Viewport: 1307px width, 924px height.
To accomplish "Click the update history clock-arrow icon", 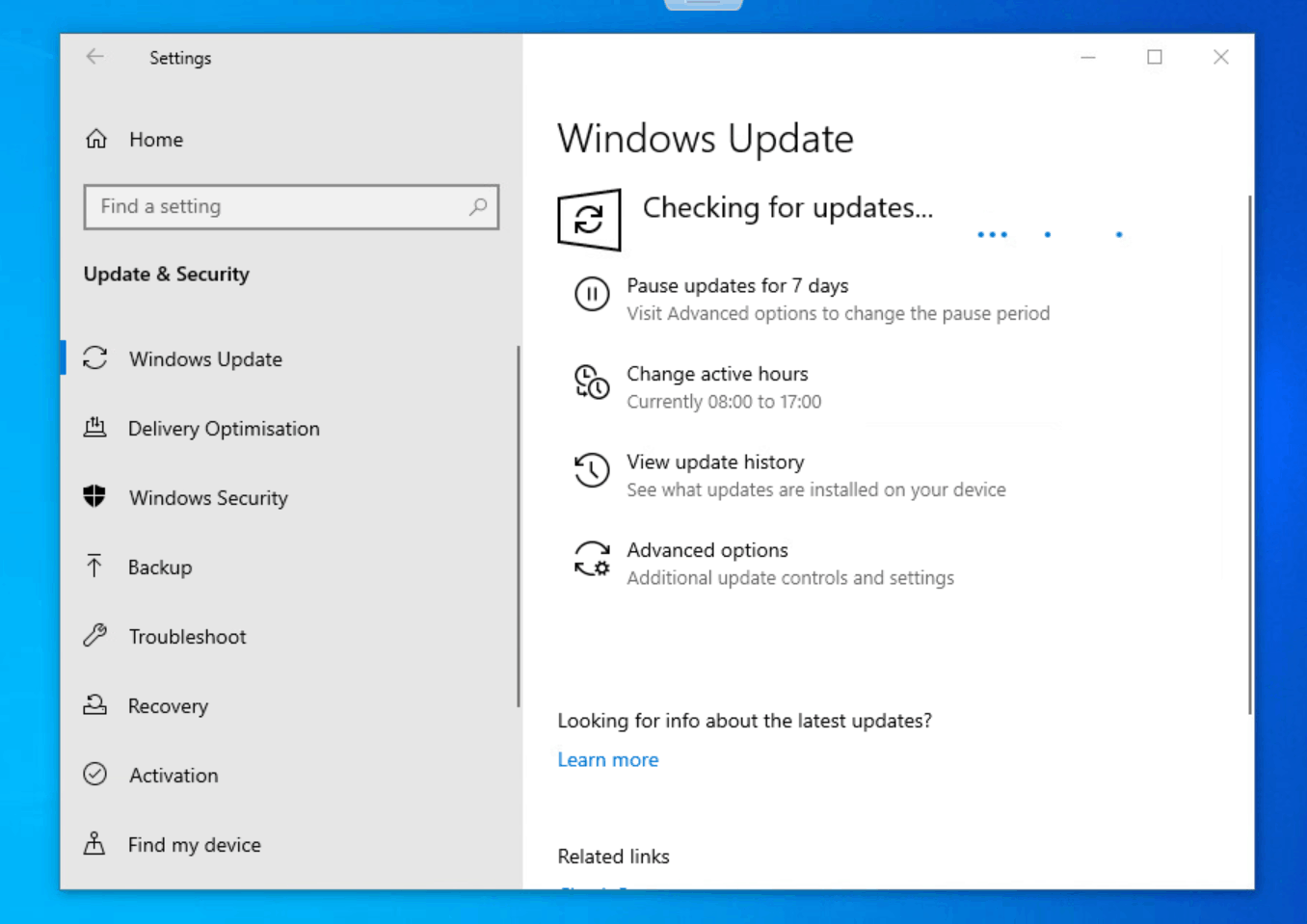I will pyautogui.click(x=592, y=470).
